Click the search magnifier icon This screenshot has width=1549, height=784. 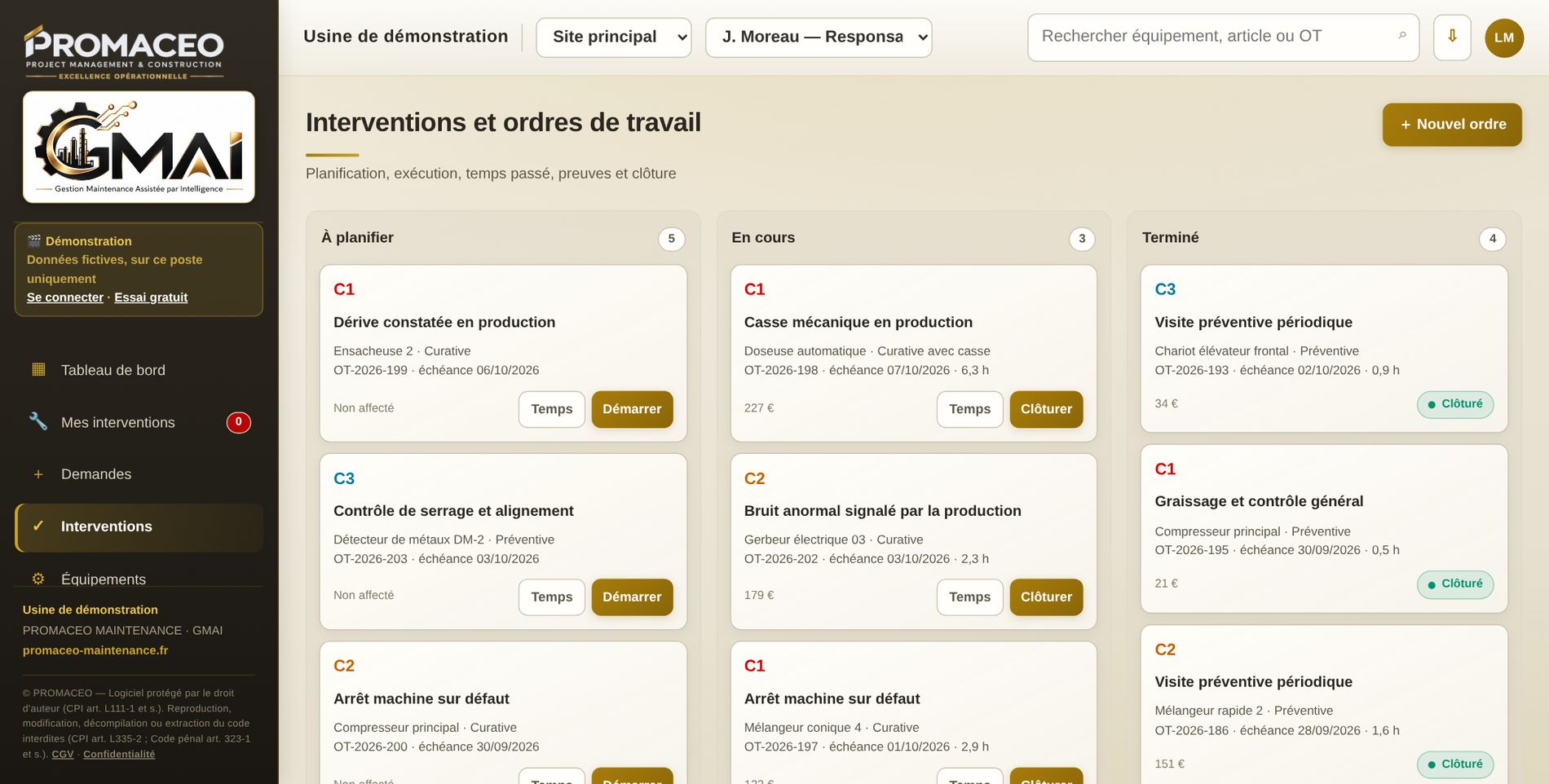coord(1402,36)
